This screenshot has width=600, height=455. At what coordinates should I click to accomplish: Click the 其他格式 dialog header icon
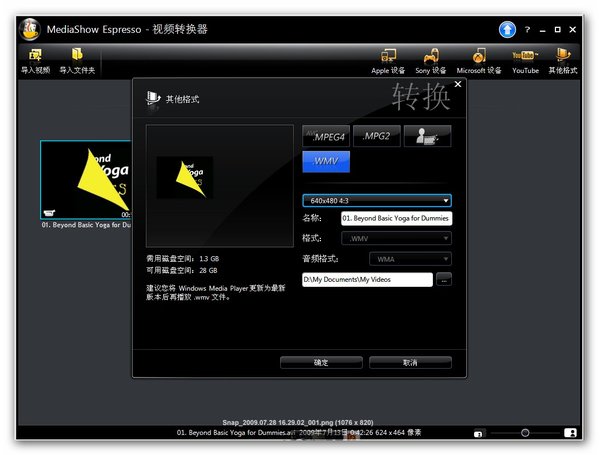coord(153,99)
